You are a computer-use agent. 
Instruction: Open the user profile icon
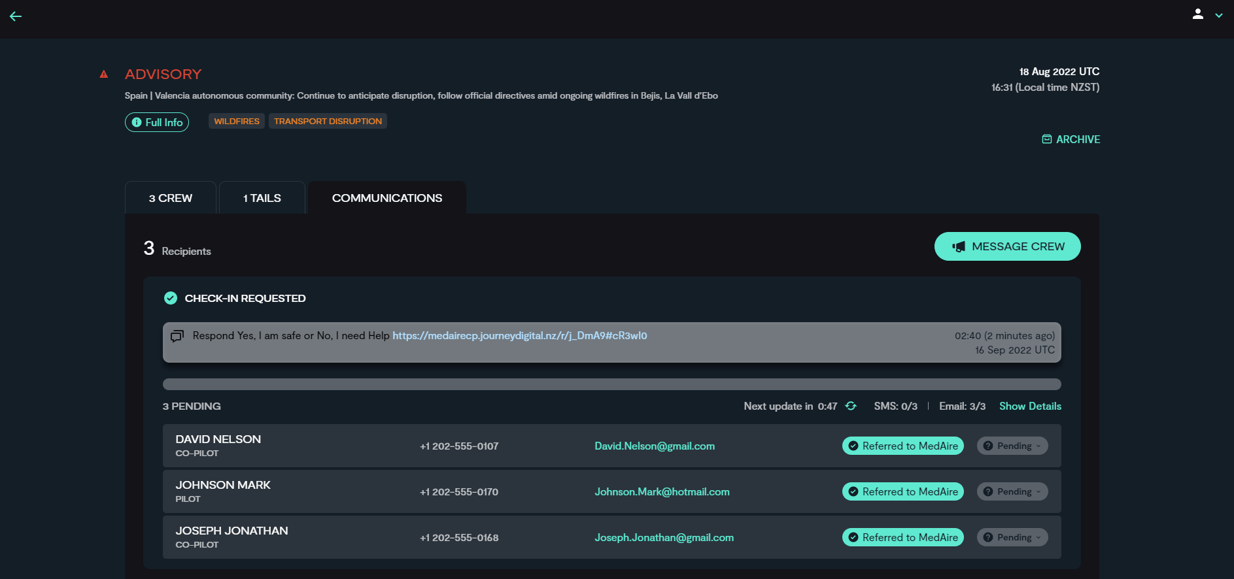(x=1197, y=14)
